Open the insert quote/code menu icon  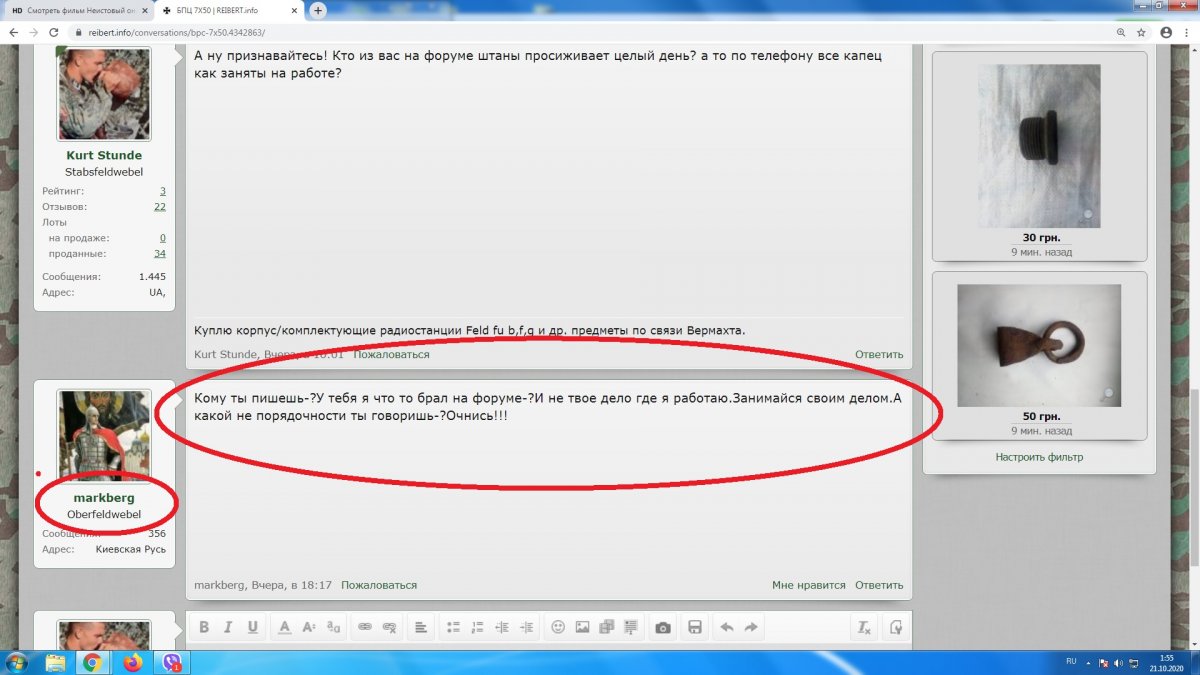631,627
